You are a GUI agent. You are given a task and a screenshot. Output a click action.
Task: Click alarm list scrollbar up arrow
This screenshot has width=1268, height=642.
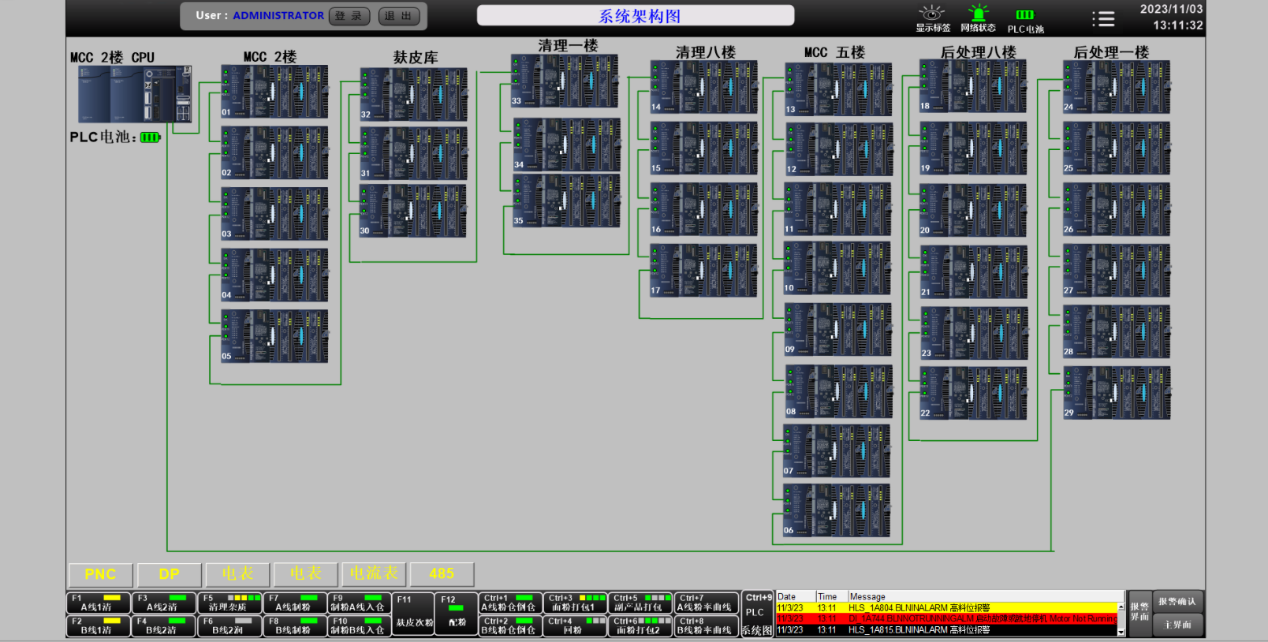click(1120, 607)
